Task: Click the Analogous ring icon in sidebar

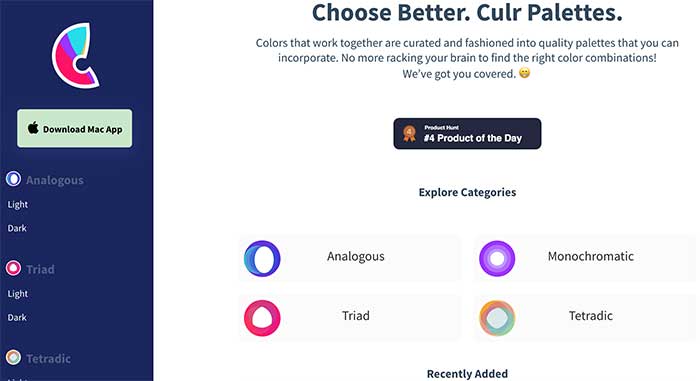Action: 13,179
